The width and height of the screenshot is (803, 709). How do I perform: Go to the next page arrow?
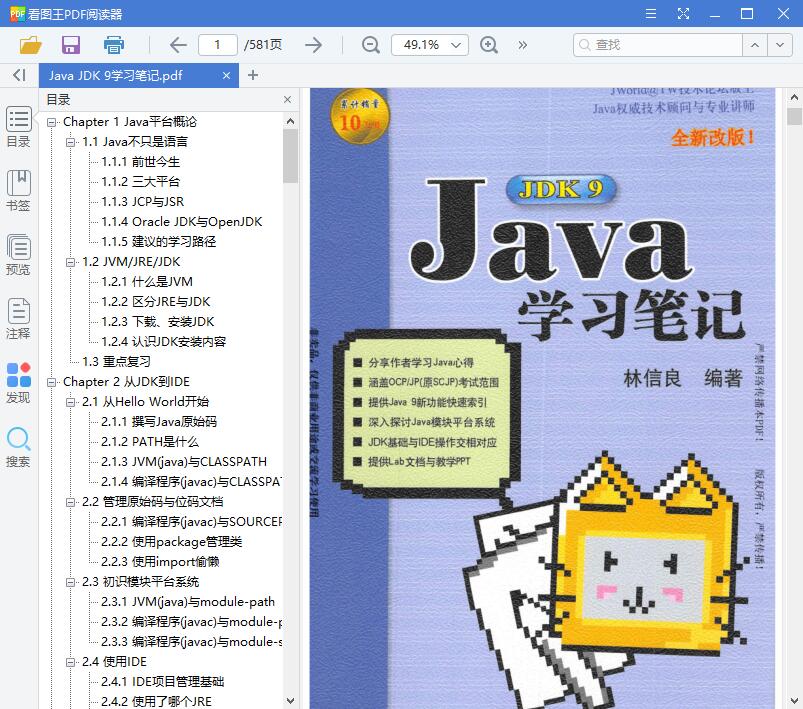[313, 45]
